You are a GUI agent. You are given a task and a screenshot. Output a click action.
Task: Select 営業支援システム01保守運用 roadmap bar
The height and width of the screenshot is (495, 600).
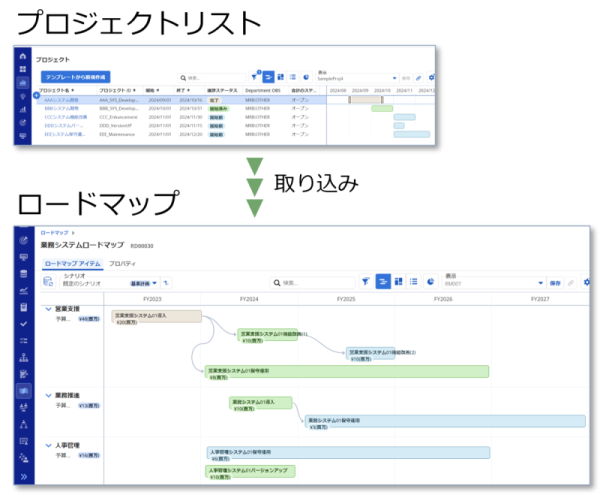(347, 371)
